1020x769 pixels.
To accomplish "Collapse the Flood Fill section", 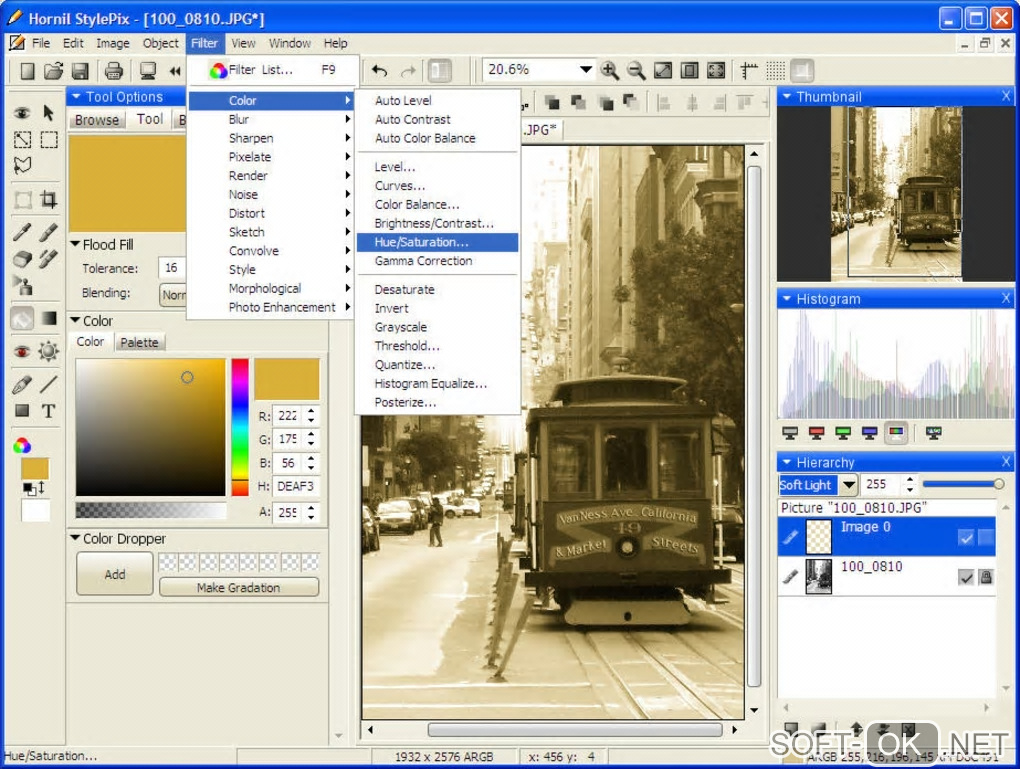I will coord(75,244).
